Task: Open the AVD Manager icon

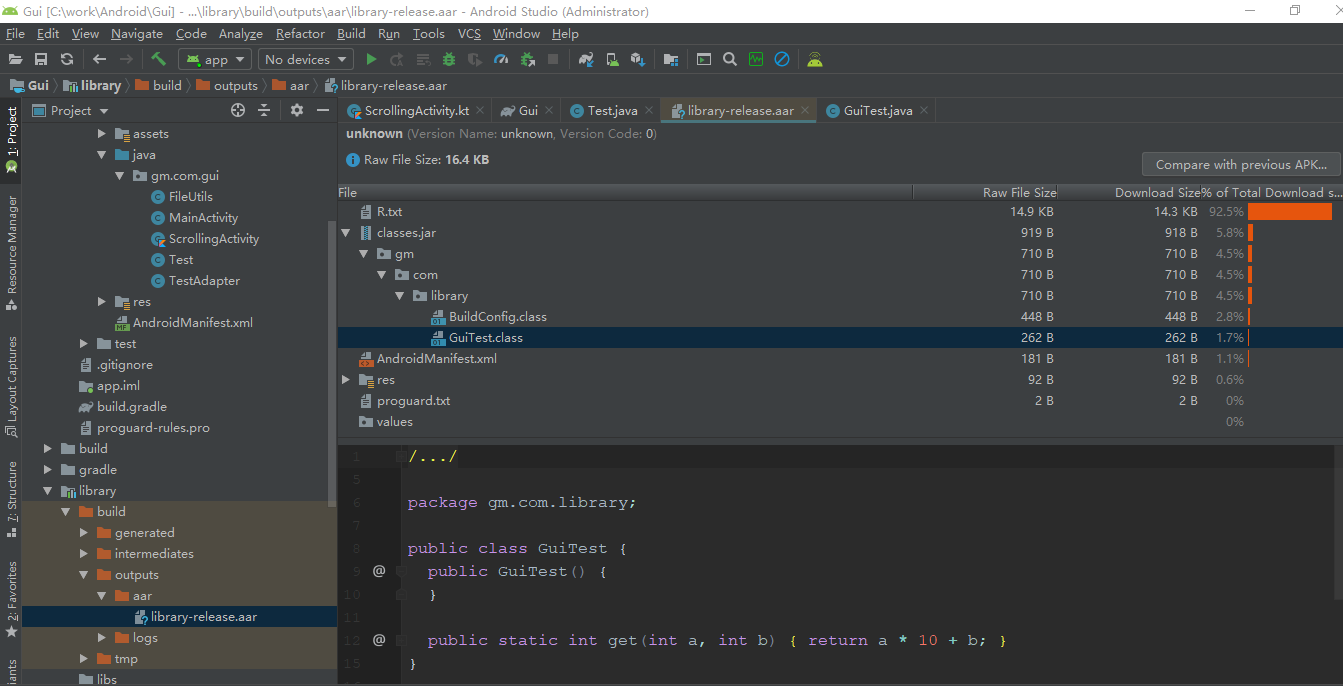Action: point(611,59)
